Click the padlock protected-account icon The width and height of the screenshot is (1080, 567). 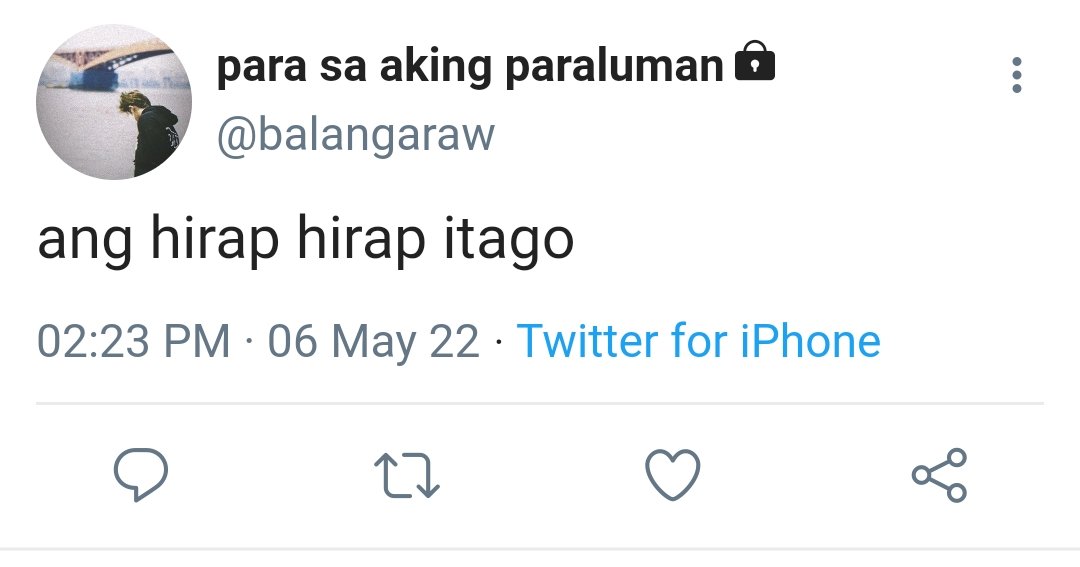[755, 61]
